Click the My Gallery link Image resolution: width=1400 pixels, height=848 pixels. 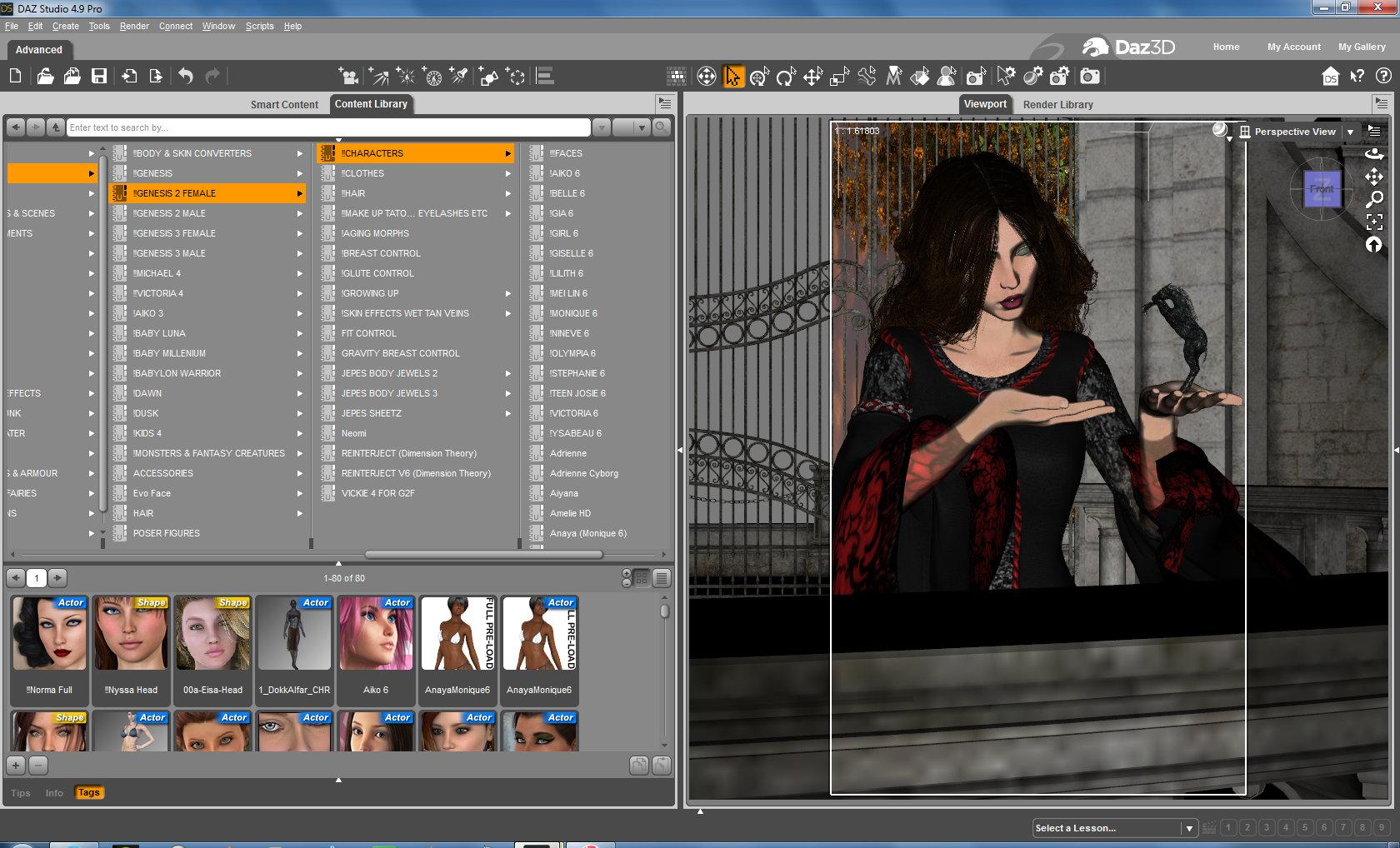[x=1362, y=47]
